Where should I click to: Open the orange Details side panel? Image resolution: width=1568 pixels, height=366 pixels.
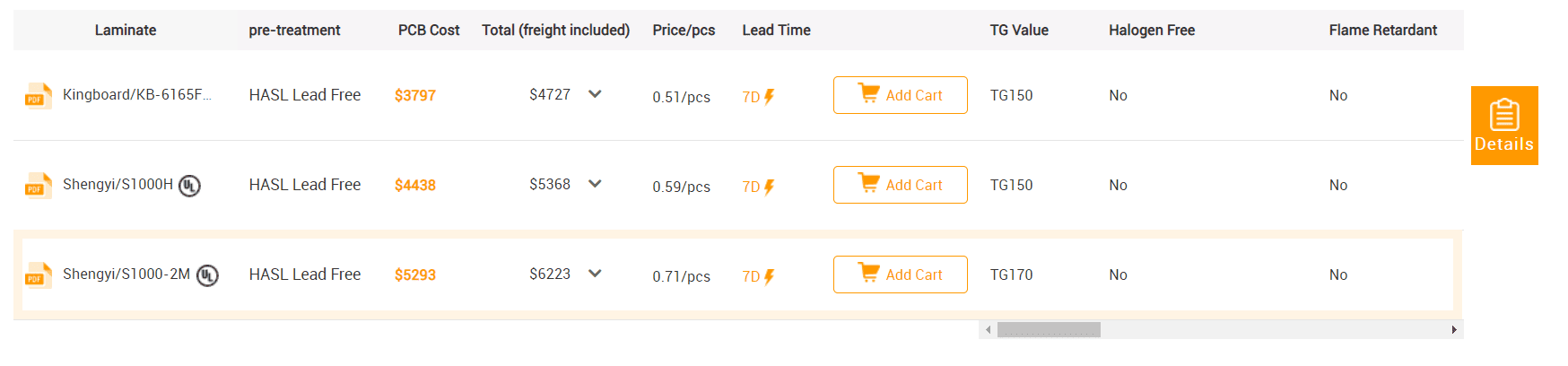1504,126
